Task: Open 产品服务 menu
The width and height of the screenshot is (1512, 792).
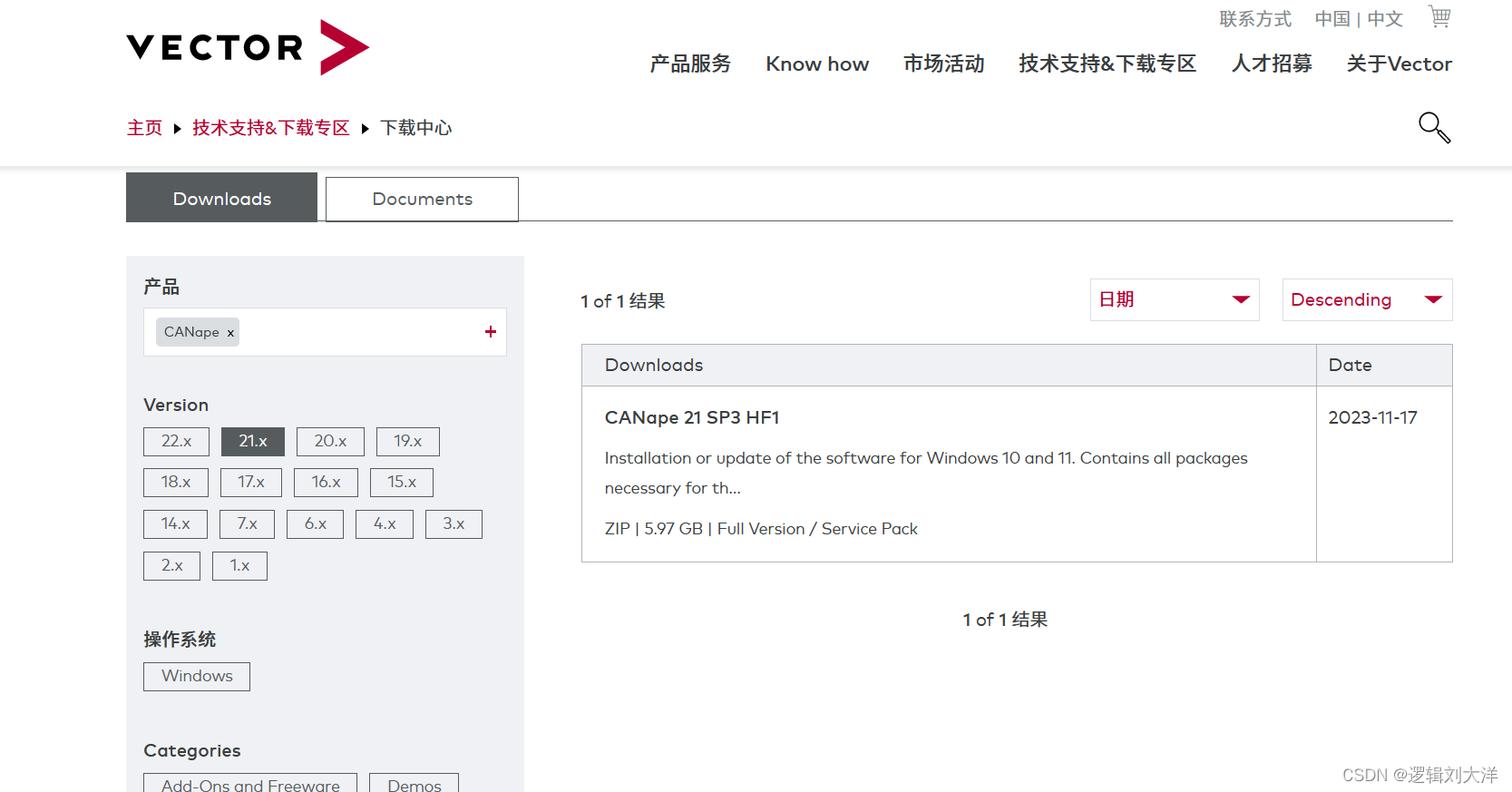Action: tap(690, 64)
